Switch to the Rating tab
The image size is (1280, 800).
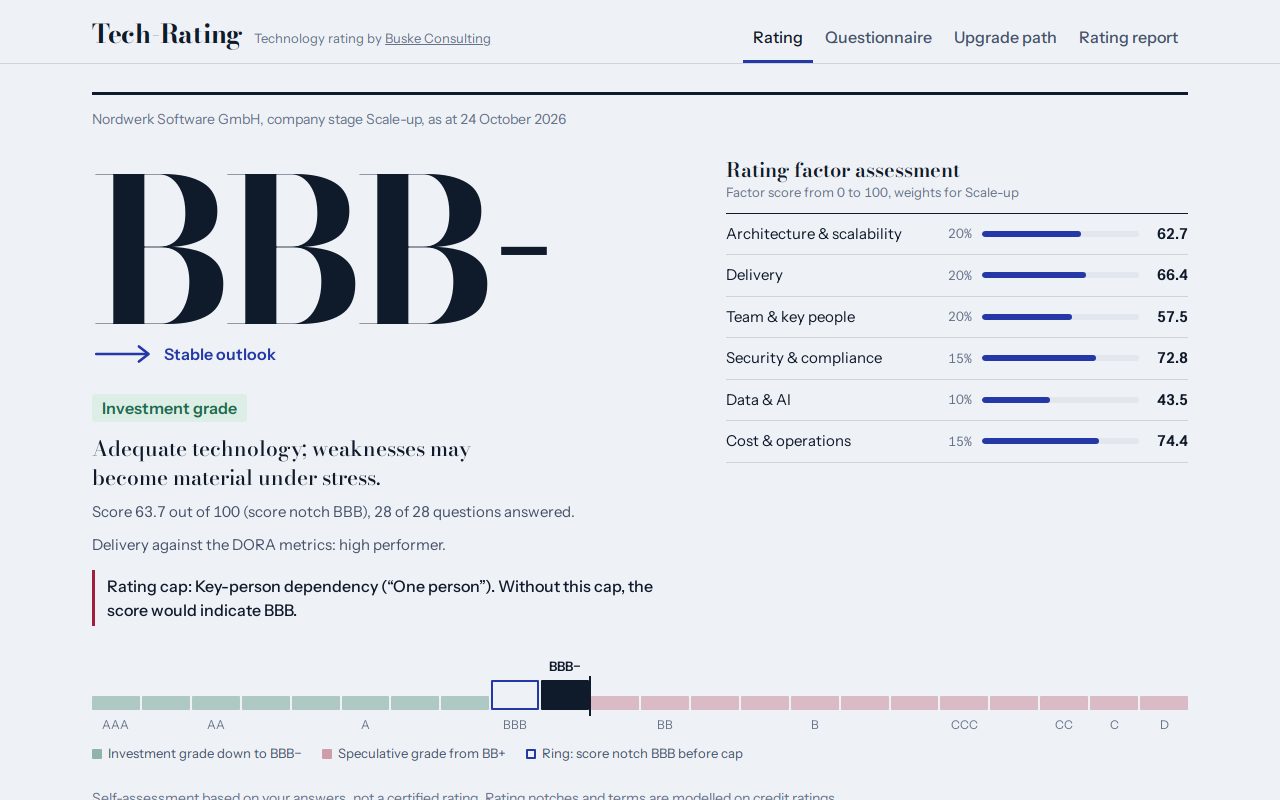778,38
